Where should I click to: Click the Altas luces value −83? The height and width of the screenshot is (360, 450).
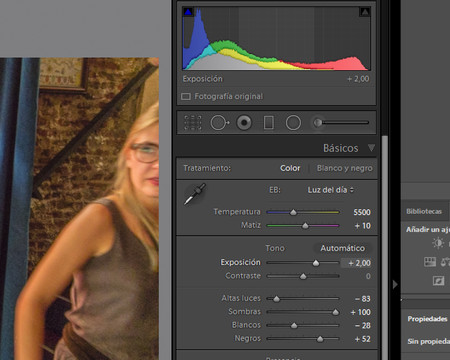coord(363,299)
